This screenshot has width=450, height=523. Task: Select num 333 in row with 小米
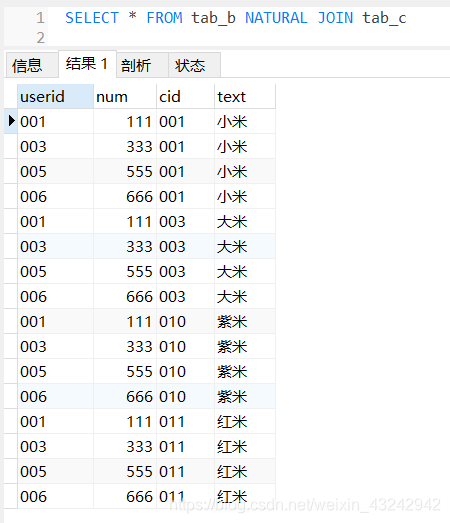click(x=125, y=146)
